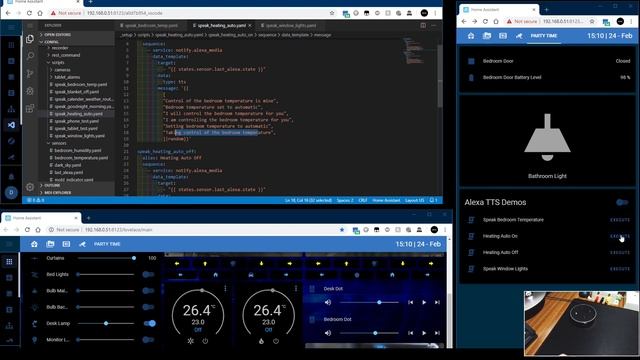Open new browser tab in bottom window
640x360 pixels.
pyautogui.click(x=89, y=218)
